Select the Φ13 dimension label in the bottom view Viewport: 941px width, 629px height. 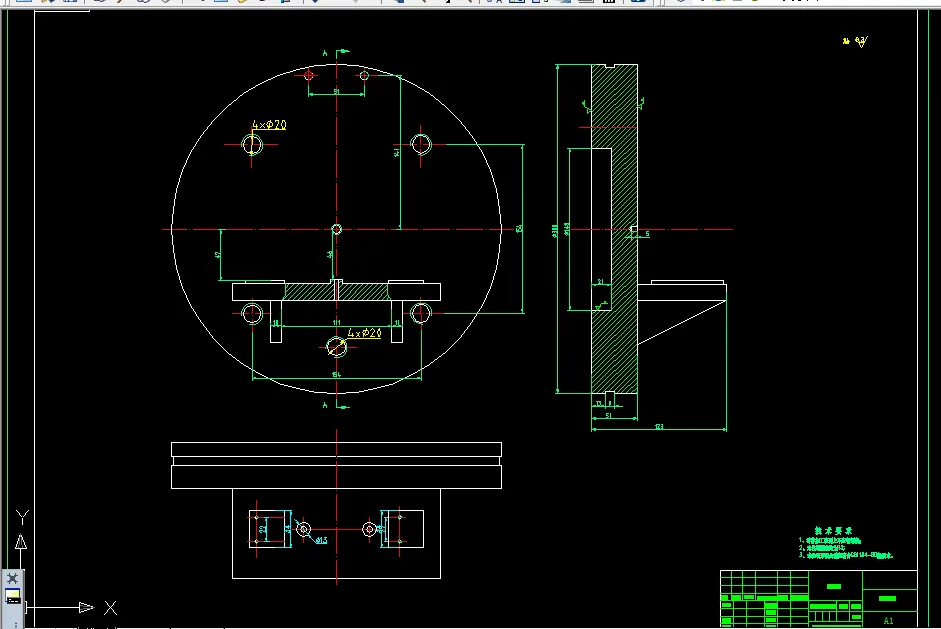pyautogui.click(x=321, y=540)
